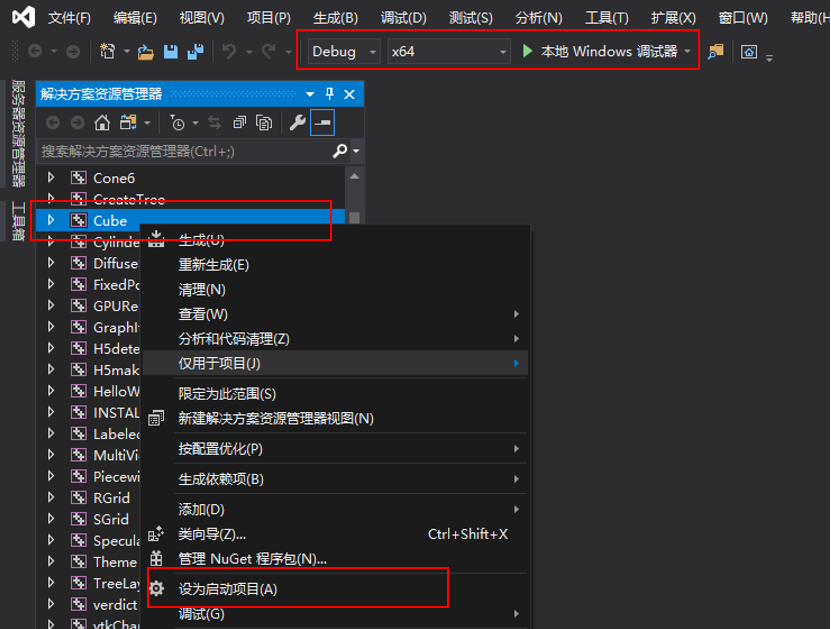
Task: Start 本地 Windows 调试器
Action: (x=599, y=51)
